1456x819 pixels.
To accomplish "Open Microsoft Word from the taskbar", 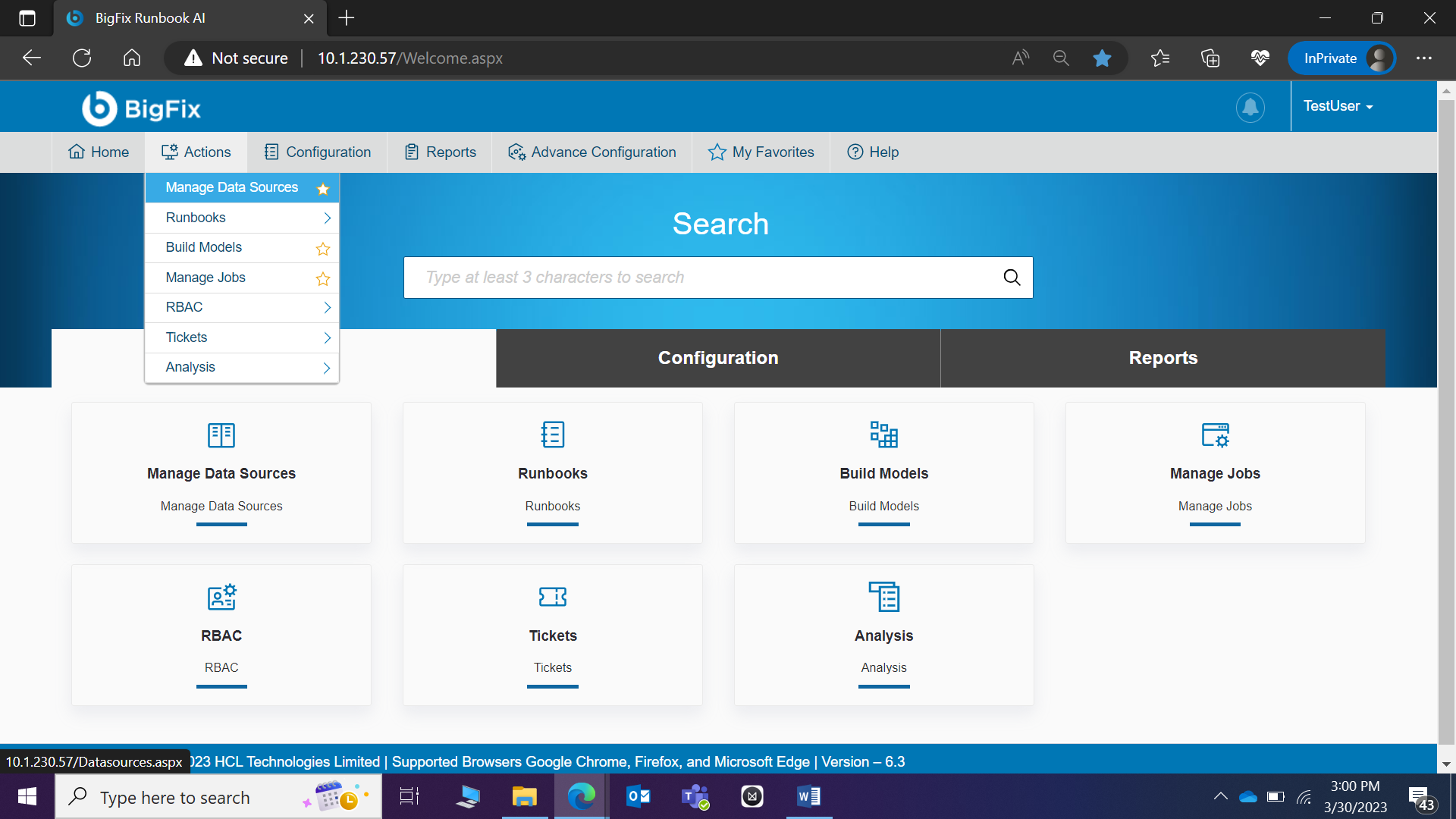I will click(x=808, y=797).
